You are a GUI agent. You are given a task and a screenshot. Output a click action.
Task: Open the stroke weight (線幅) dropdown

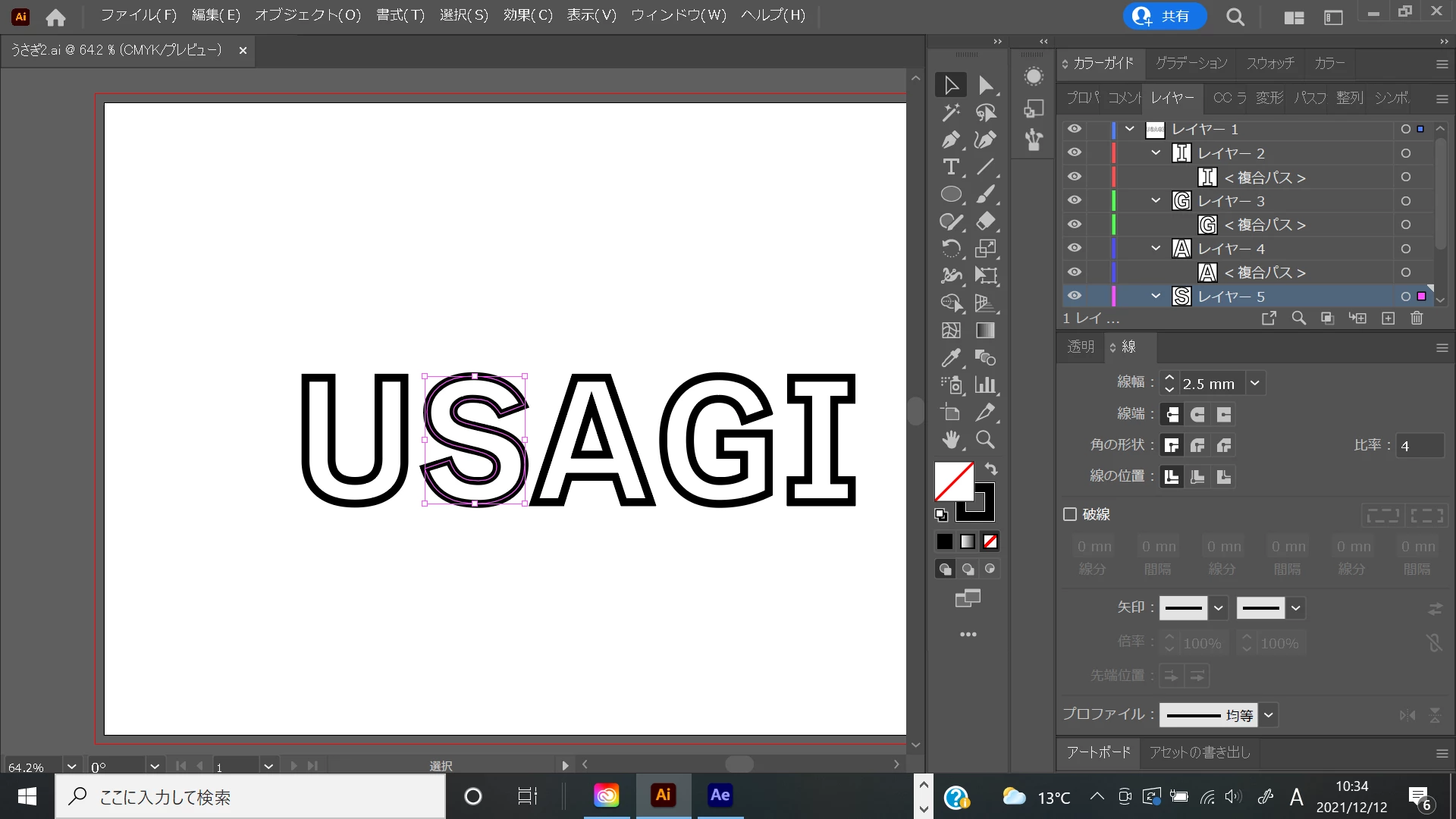tap(1255, 384)
